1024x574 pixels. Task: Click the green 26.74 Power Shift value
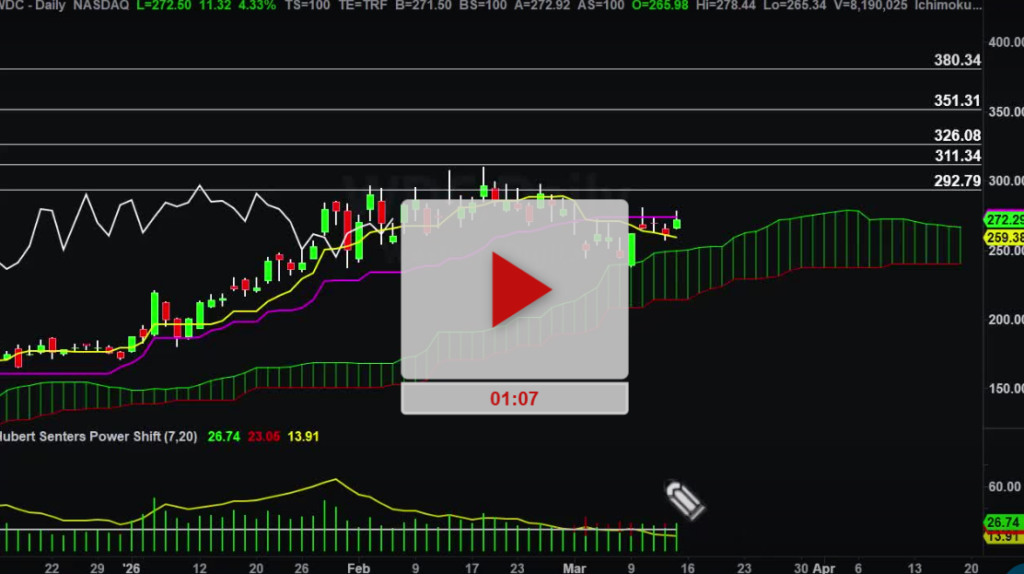click(223, 436)
